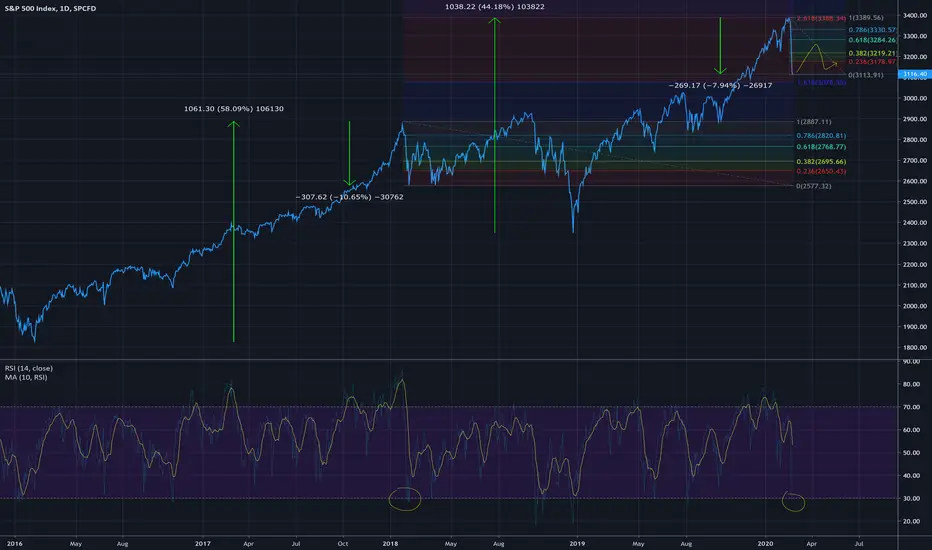The width and height of the screenshot is (932, 550).
Task: Click the 2017 label on the time axis
Action: [x=203, y=544]
